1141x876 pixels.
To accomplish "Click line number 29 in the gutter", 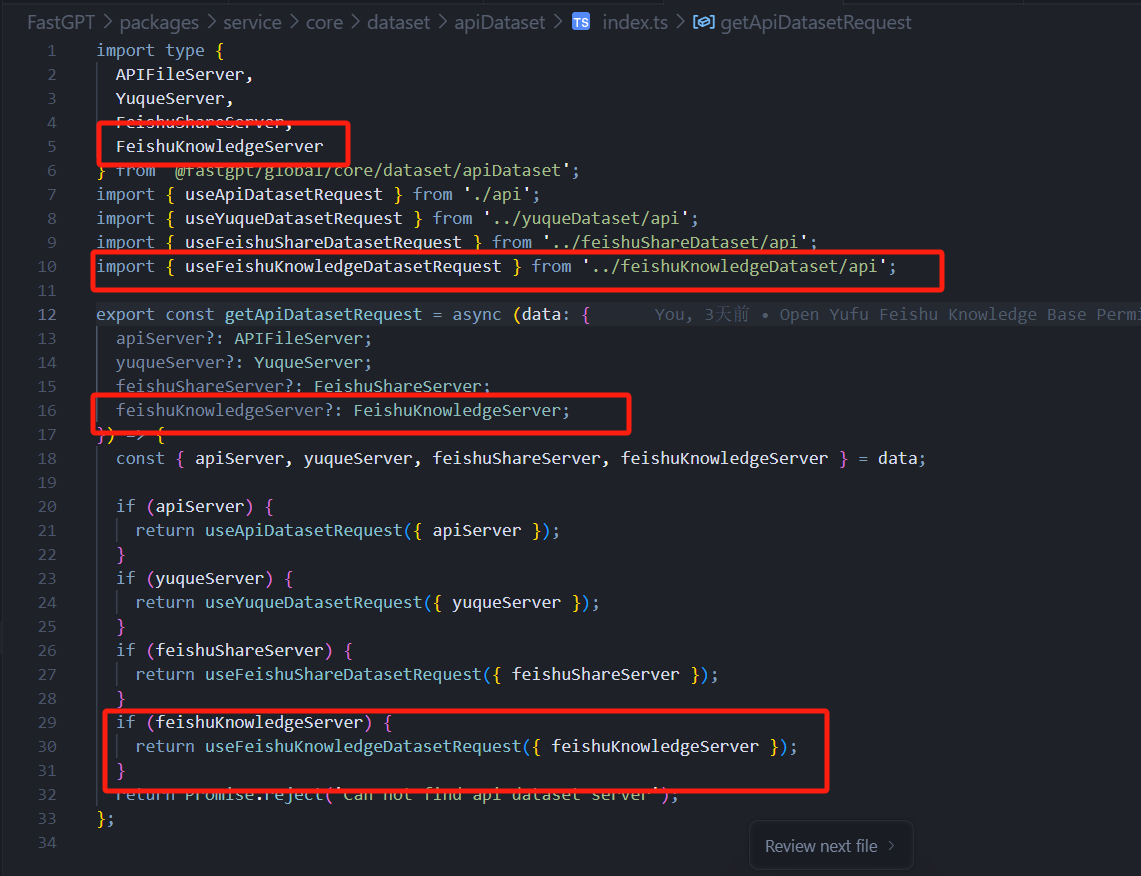I will pyautogui.click(x=47, y=722).
